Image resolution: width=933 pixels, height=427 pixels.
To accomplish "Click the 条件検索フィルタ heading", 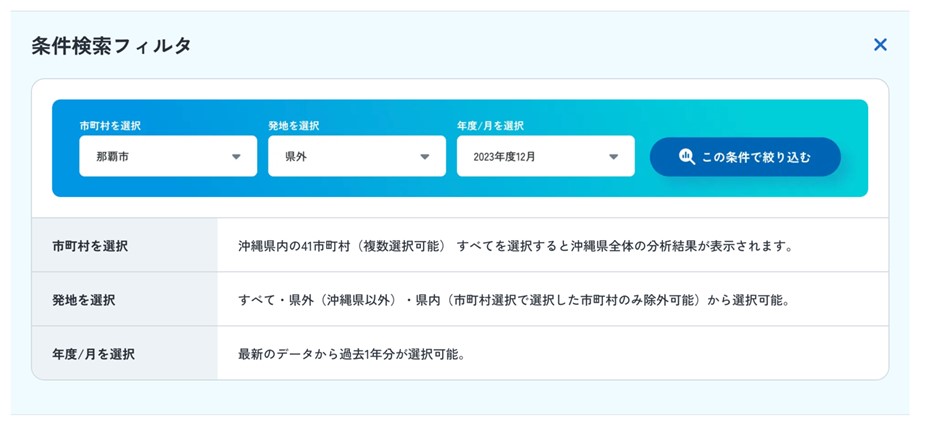I will [x=111, y=45].
